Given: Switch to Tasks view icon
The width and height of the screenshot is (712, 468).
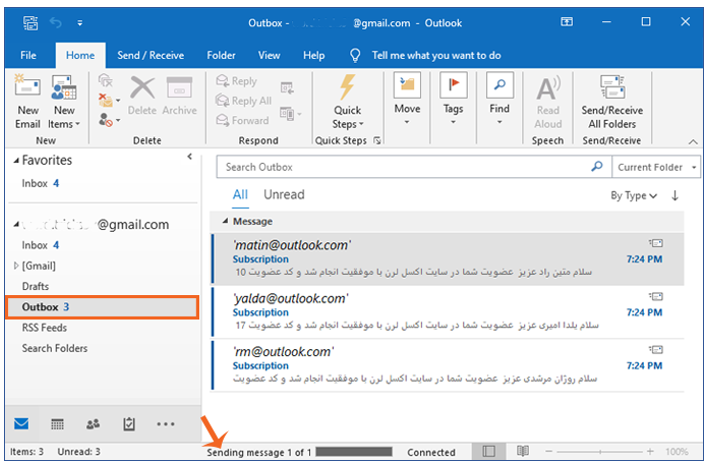Looking at the screenshot, I should [x=129, y=424].
